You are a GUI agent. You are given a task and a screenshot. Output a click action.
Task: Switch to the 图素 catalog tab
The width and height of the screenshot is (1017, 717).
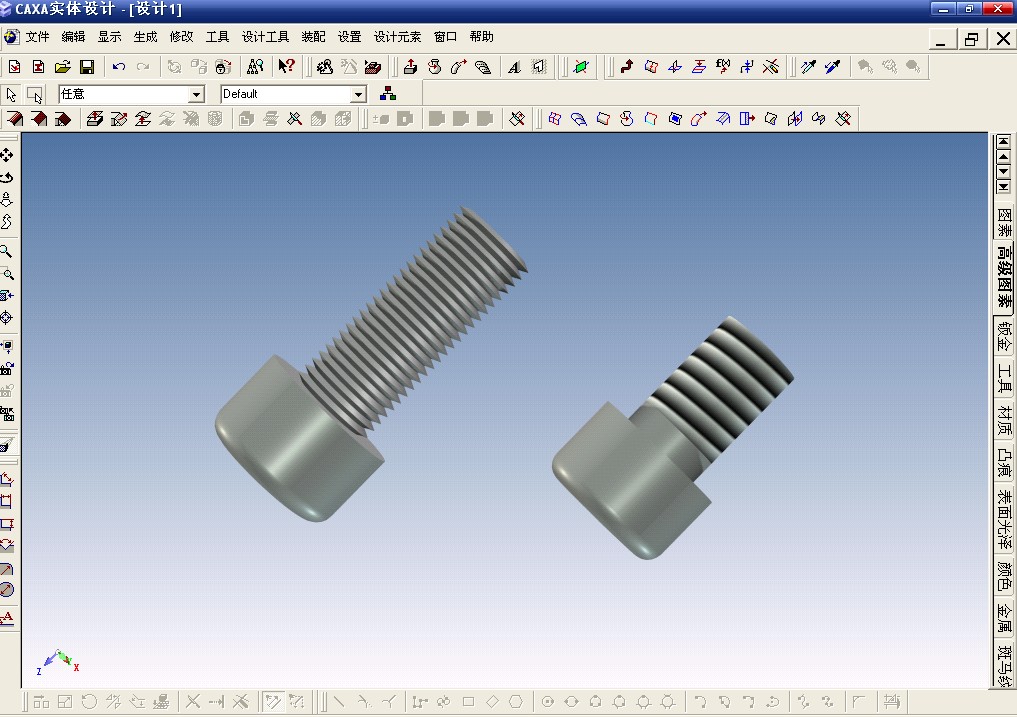point(1004,223)
